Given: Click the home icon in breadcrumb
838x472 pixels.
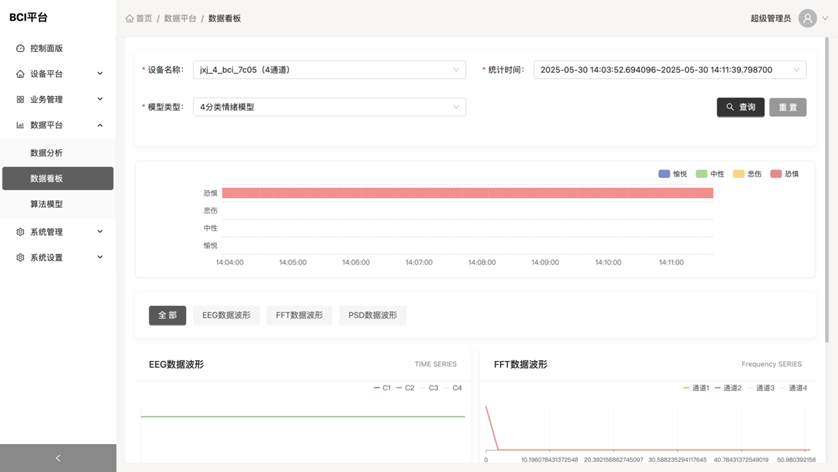Looking at the screenshot, I should point(130,18).
